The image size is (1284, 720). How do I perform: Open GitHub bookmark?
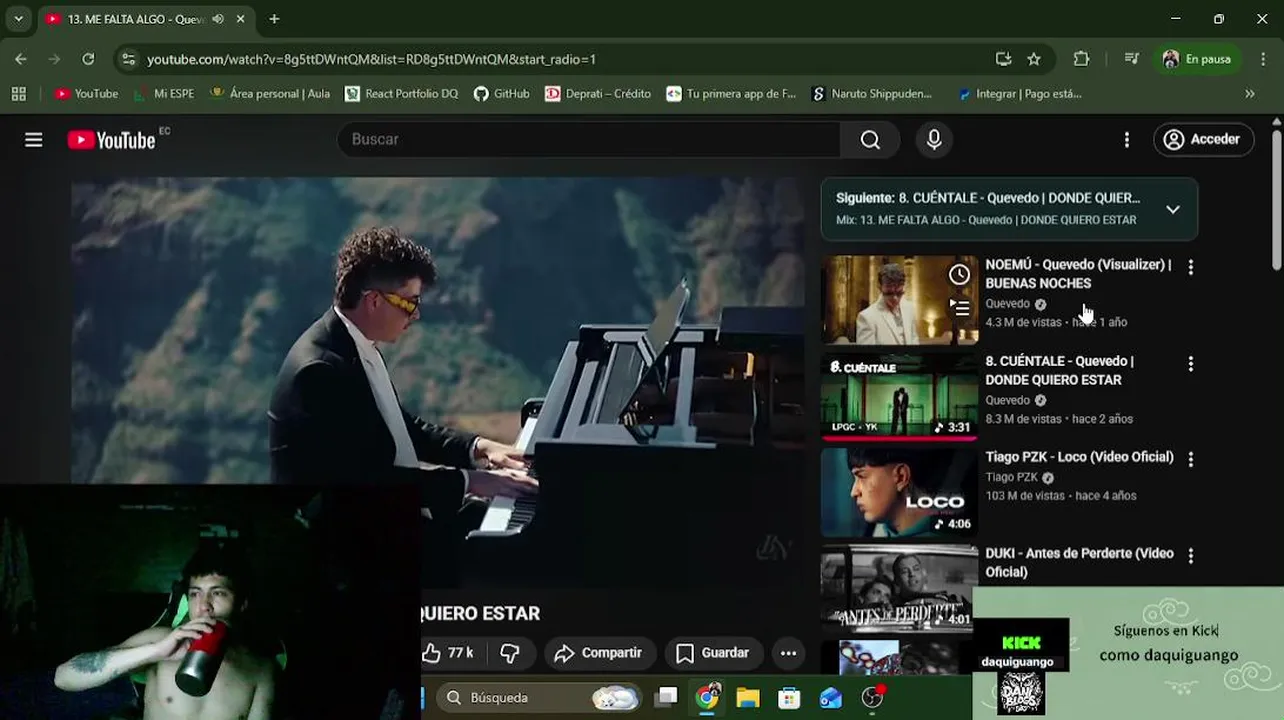coord(501,93)
